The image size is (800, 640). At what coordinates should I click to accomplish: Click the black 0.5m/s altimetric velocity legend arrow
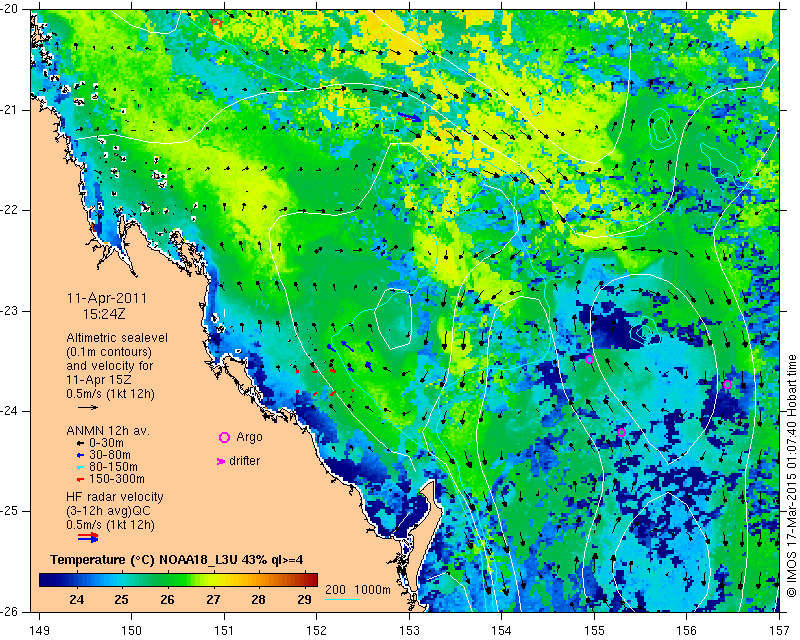pos(88,407)
